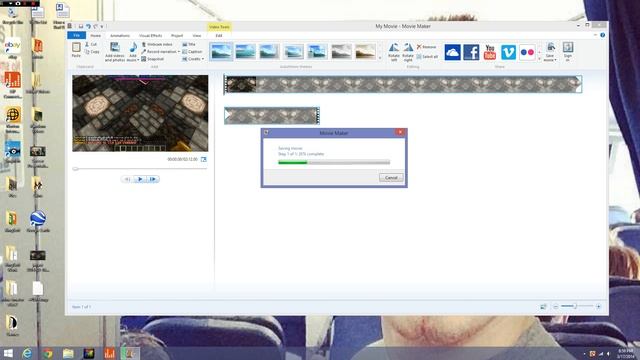Step to the next frame
The width and height of the screenshot is (640, 360).
coord(153,179)
